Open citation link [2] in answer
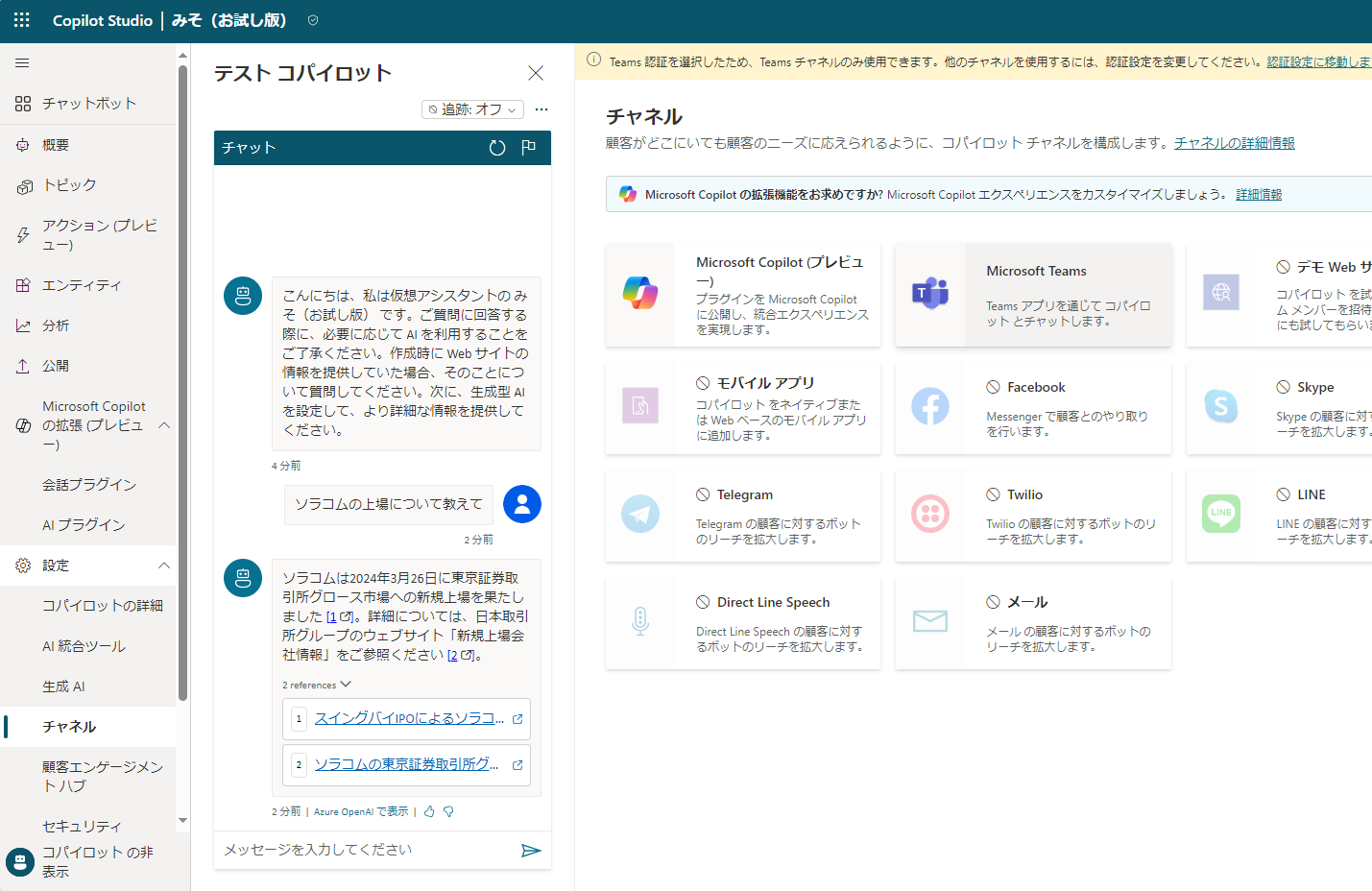Viewport: 1372px width, 891px height. point(461,655)
